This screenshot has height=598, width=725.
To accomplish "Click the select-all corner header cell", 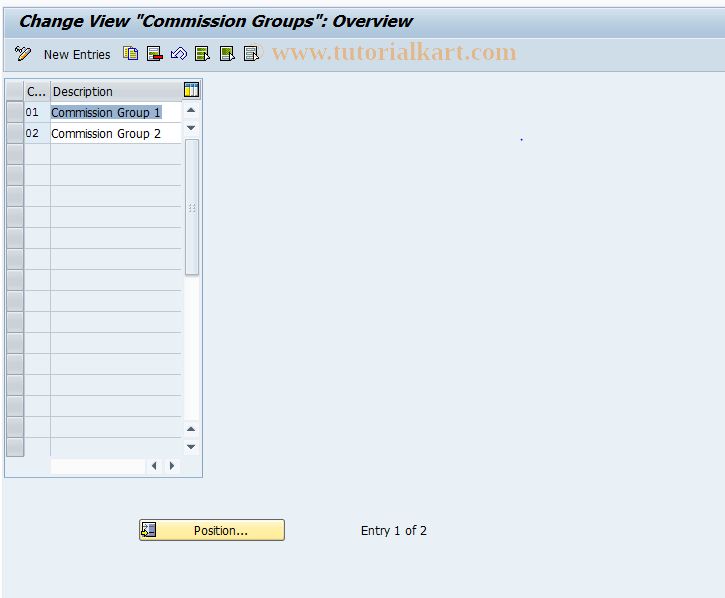I will (x=15, y=91).
